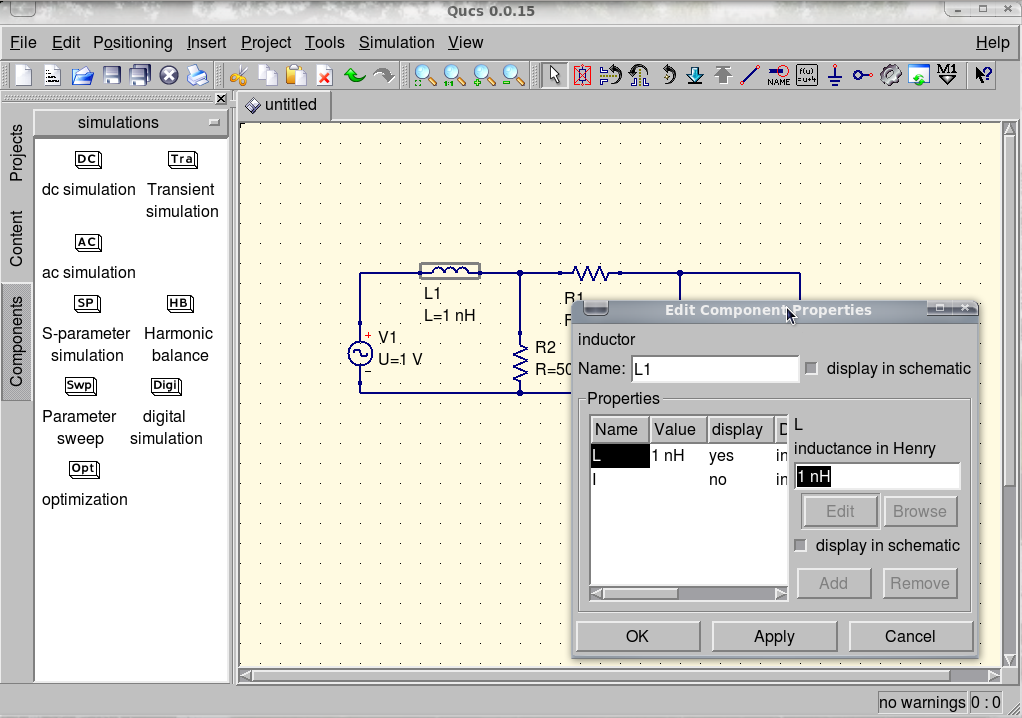Image resolution: width=1022 pixels, height=718 pixels.
Task: Switch to the Projects side tab
Action: click(16, 153)
